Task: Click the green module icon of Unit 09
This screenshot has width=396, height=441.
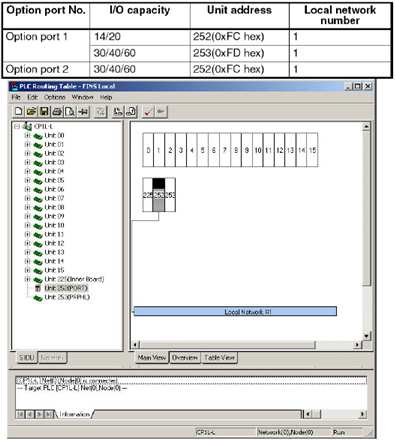Action: [38, 217]
